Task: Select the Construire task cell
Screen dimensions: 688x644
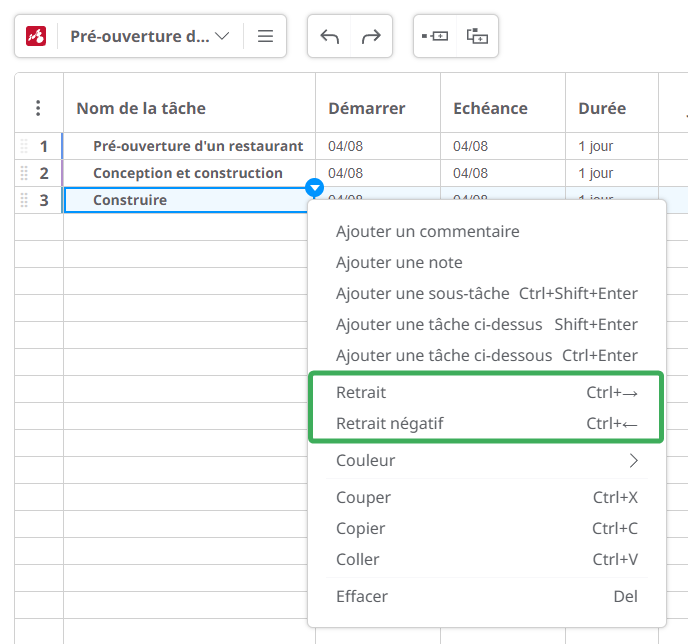Action: [x=188, y=200]
